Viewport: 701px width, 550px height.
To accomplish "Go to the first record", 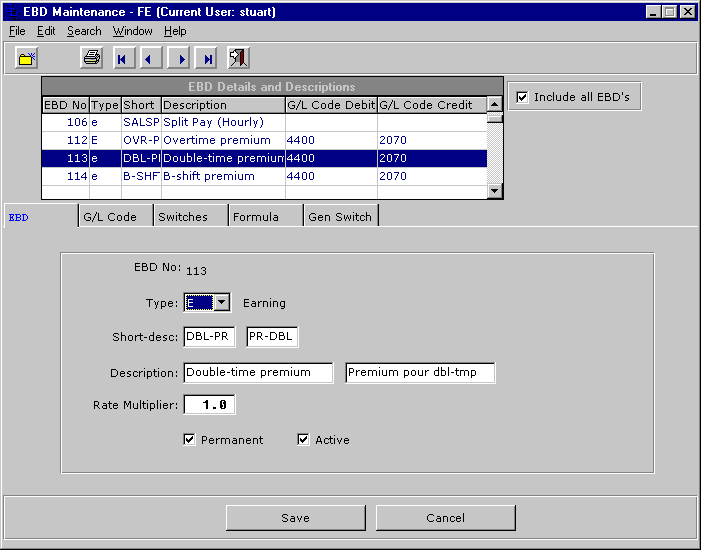I will 122,58.
